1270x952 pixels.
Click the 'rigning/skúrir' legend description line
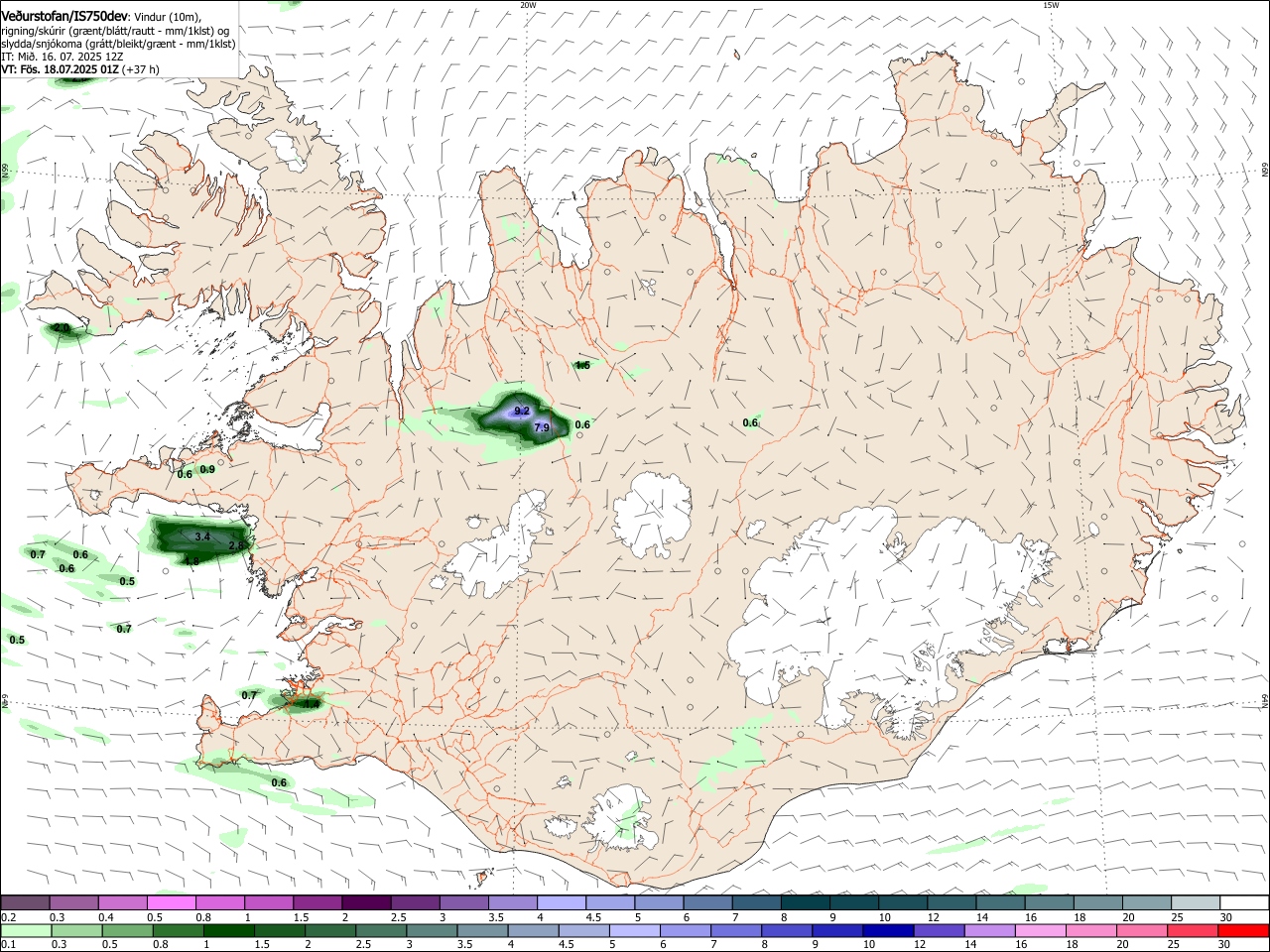coord(114,31)
